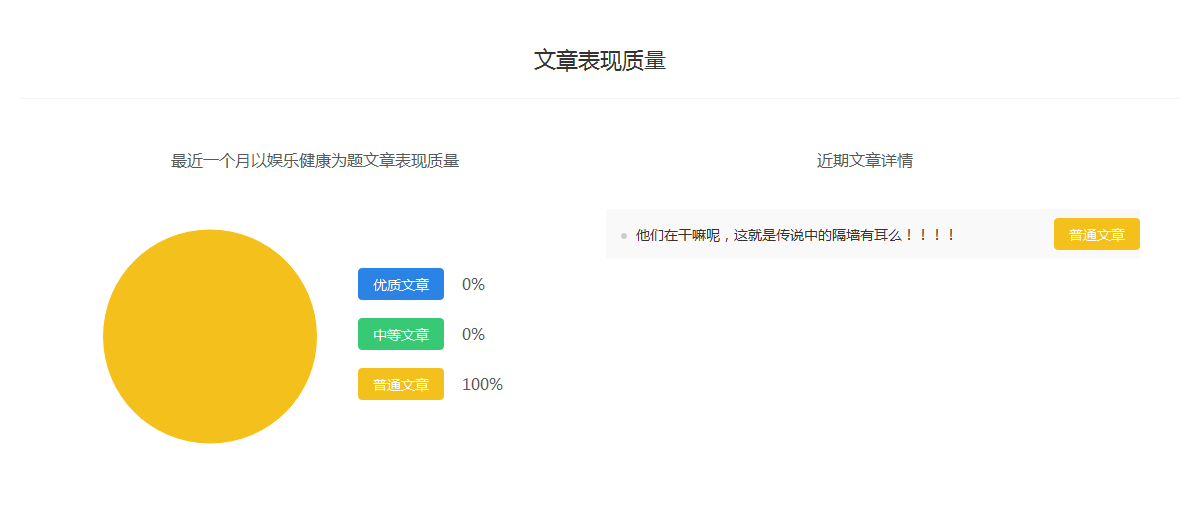1200x529 pixels.
Task: Click the phrase 这就是传说中的 in the article title
Action: tap(782, 235)
